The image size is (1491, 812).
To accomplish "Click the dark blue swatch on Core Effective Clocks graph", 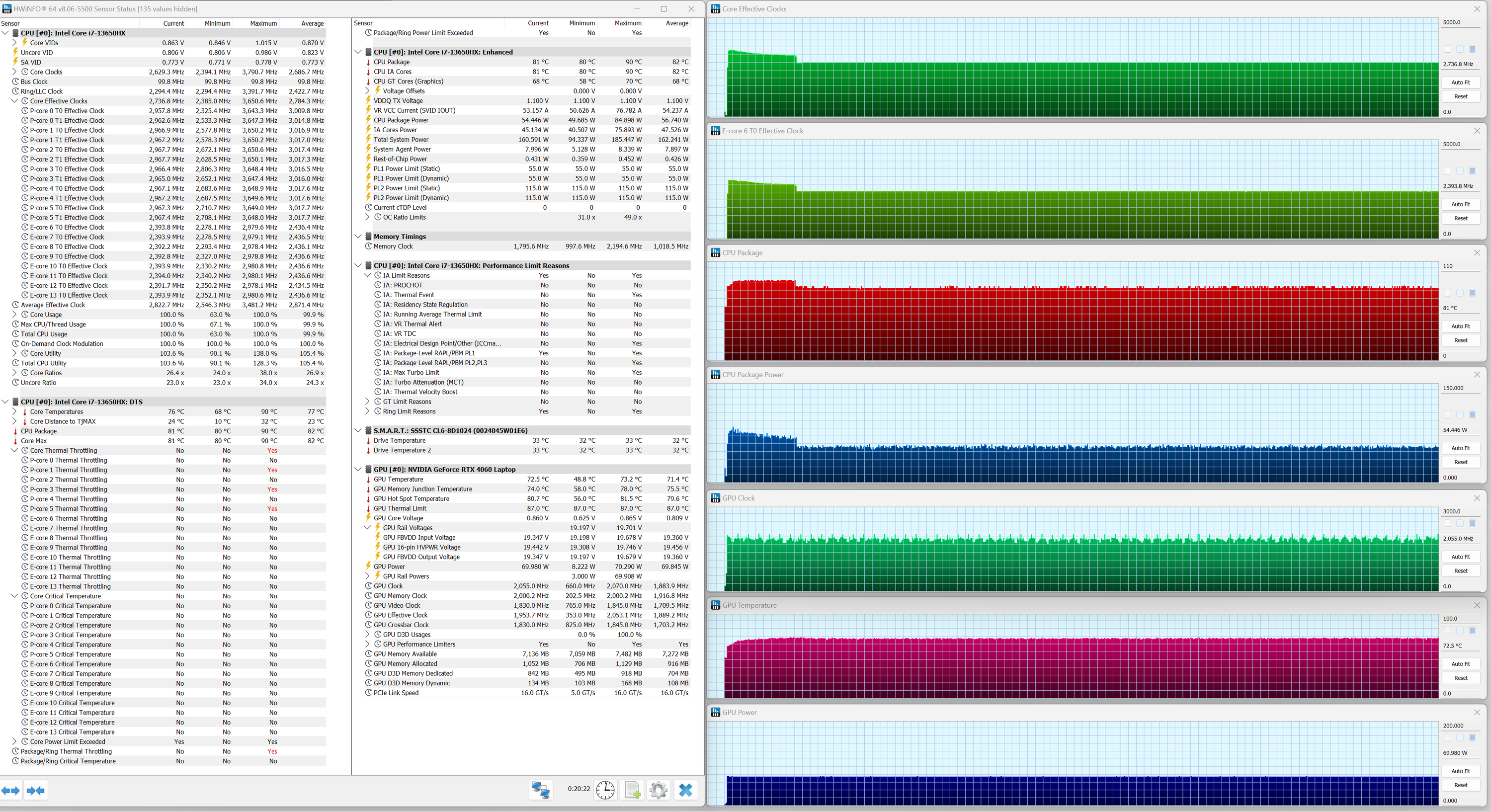I will [x=1473, y=49].
